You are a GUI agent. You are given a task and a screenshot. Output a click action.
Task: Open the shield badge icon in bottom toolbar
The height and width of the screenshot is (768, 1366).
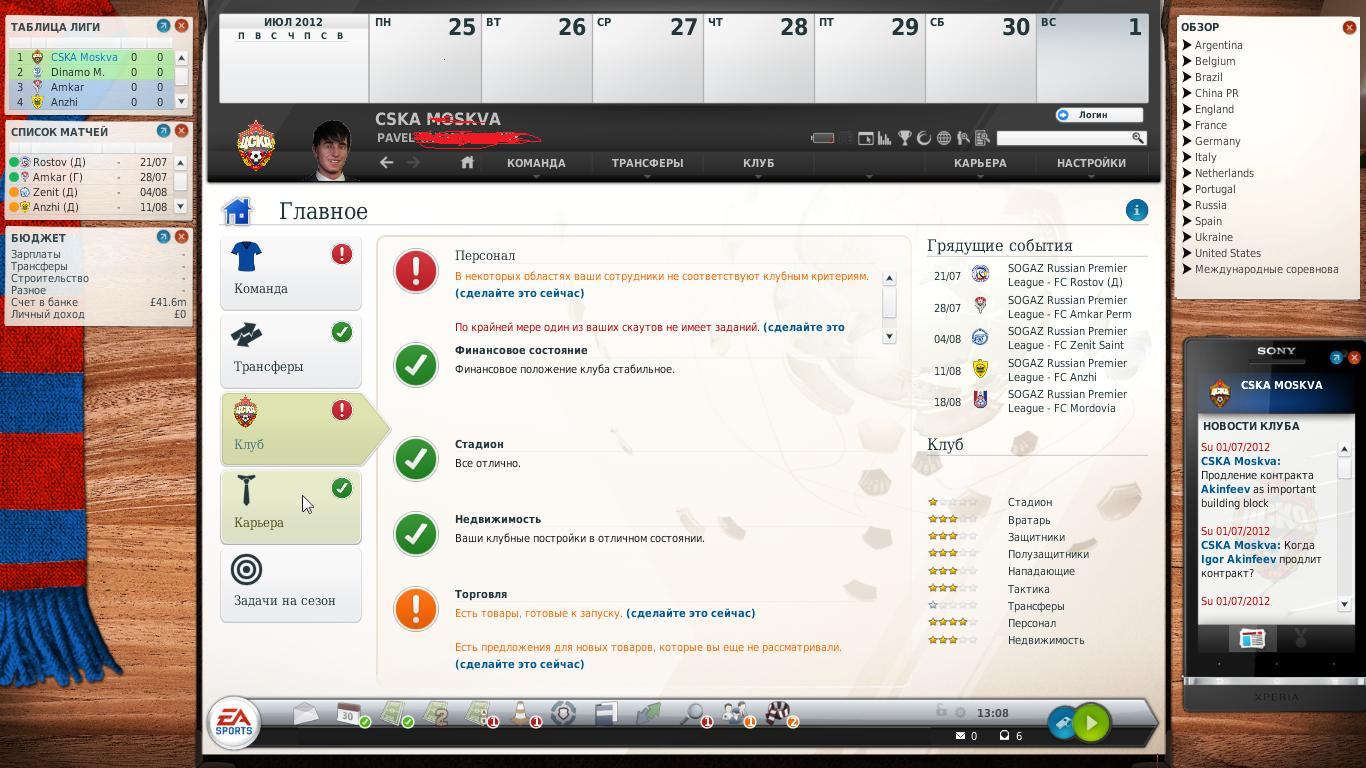tap(564, 713)
